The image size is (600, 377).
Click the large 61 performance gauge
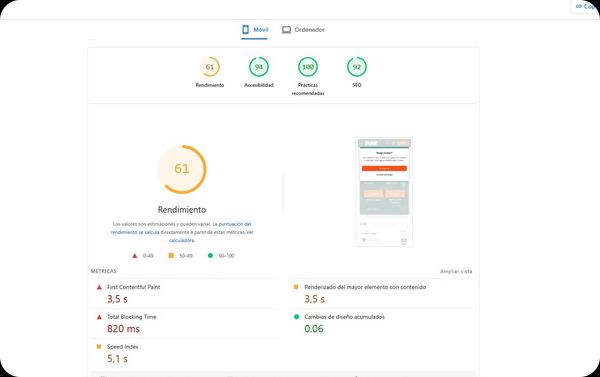[182, 169]
